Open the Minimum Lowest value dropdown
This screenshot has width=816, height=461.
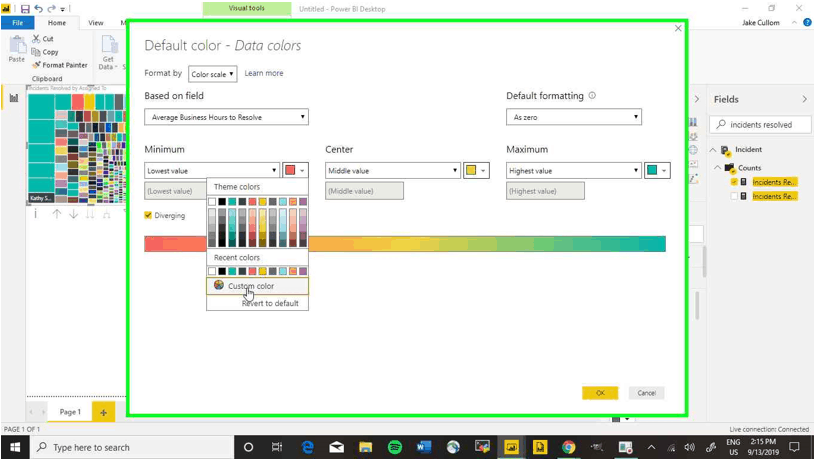pyautogui.click(x=212, y=171)
